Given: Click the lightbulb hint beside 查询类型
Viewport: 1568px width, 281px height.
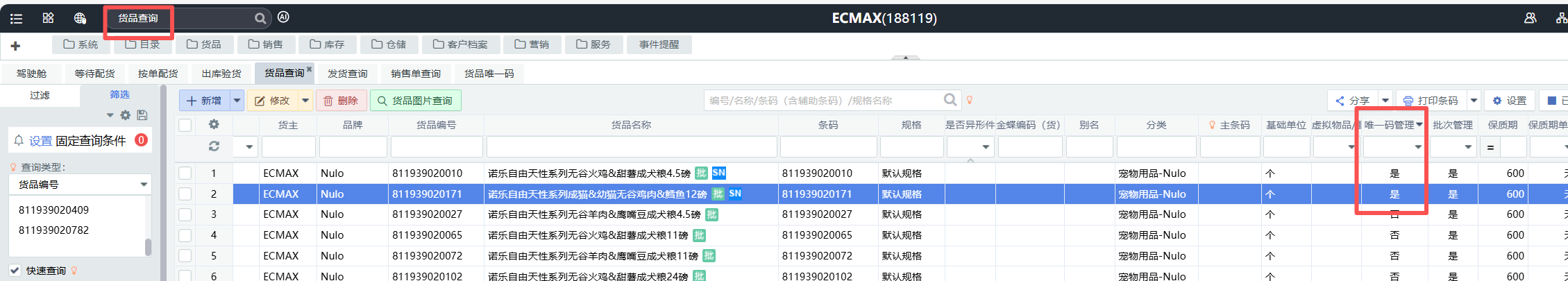Looking at the screenshot, I should pyautogui.click(x=13, y=167).
